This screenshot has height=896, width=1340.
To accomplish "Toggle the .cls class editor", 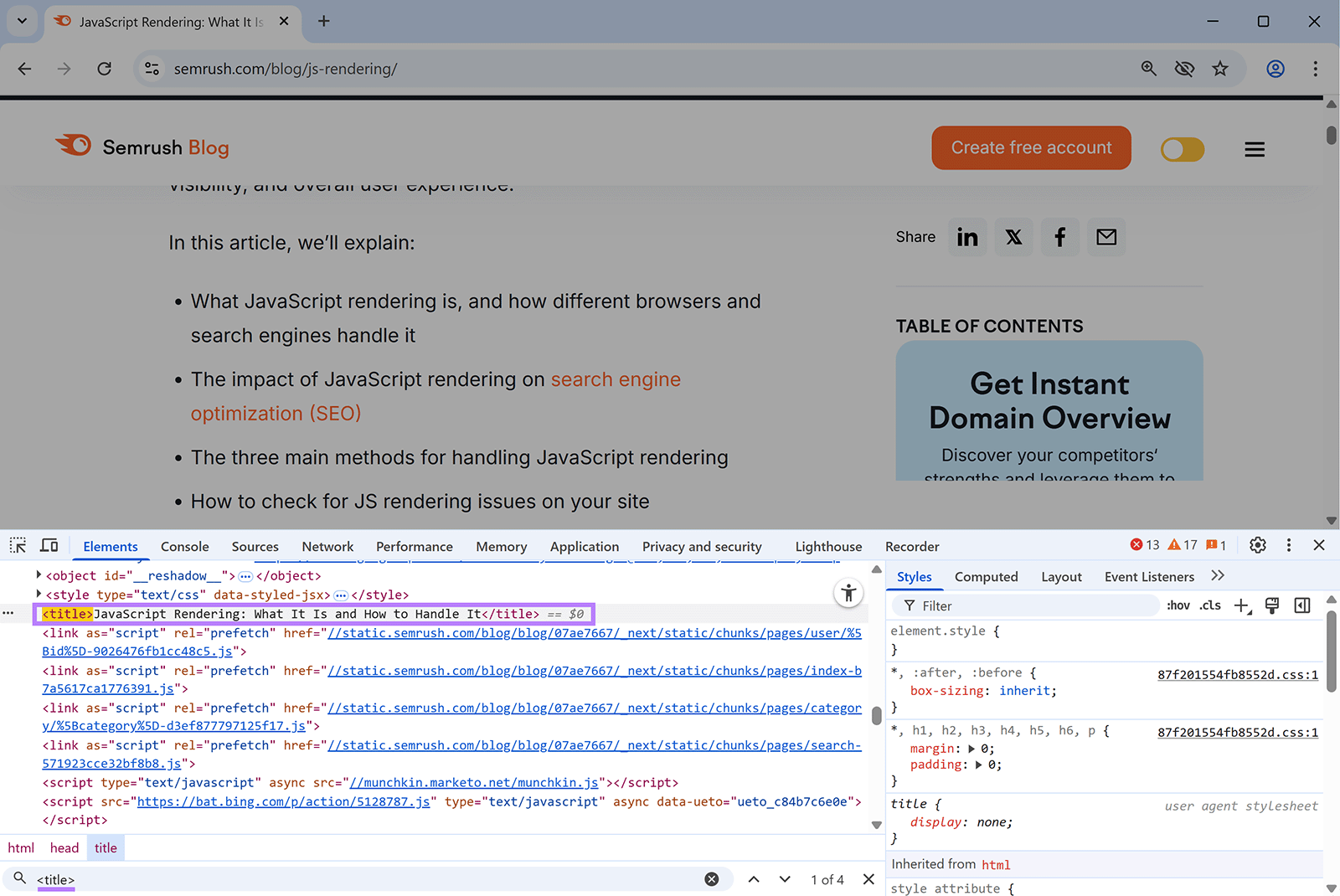I will point(1209,605).
